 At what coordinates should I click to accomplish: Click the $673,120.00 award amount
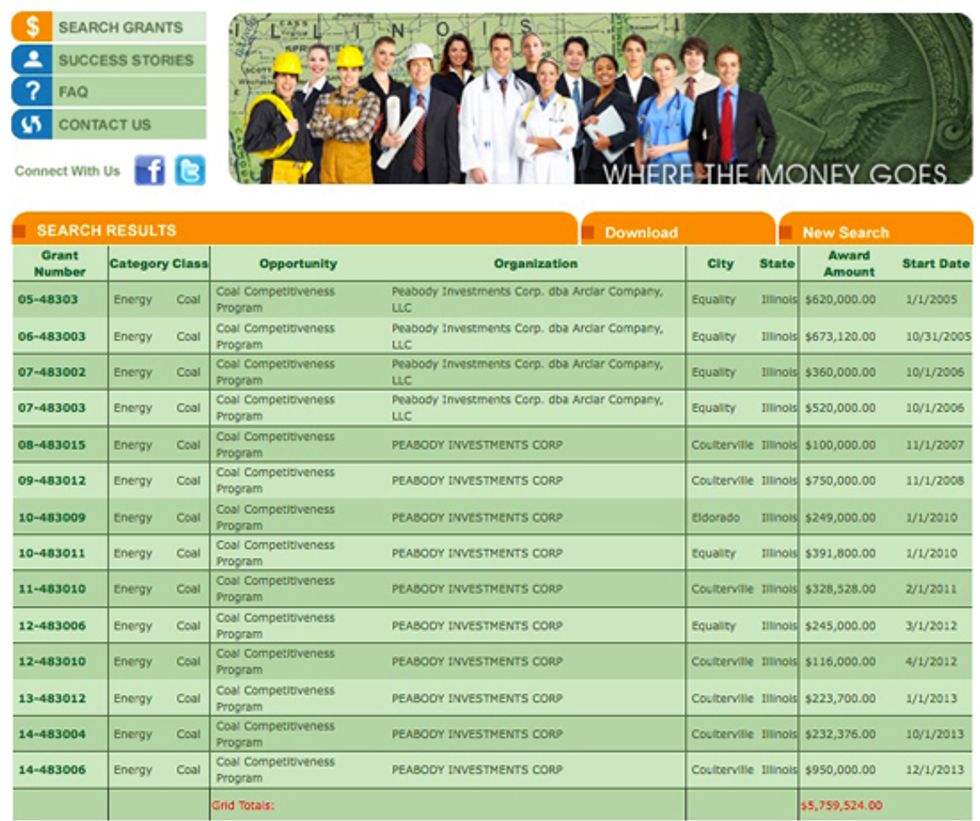pos(840,336)
